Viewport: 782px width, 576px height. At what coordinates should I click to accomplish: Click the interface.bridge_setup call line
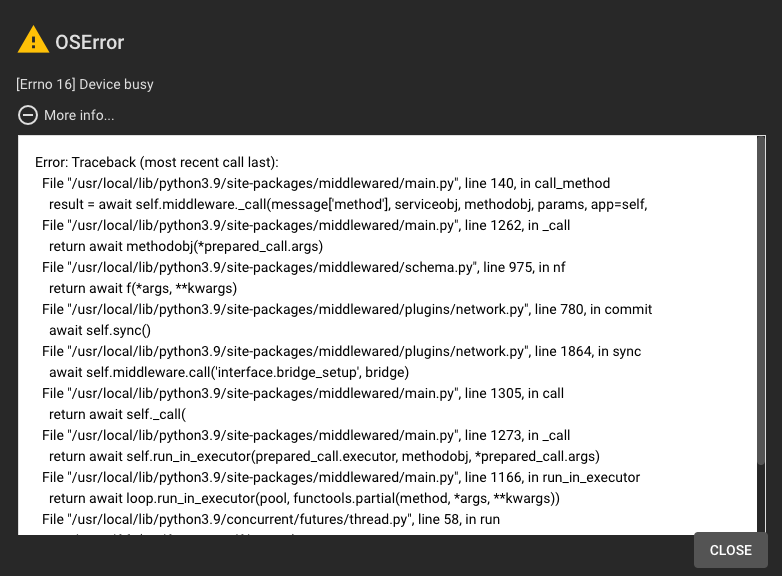[x=229, y=373]
